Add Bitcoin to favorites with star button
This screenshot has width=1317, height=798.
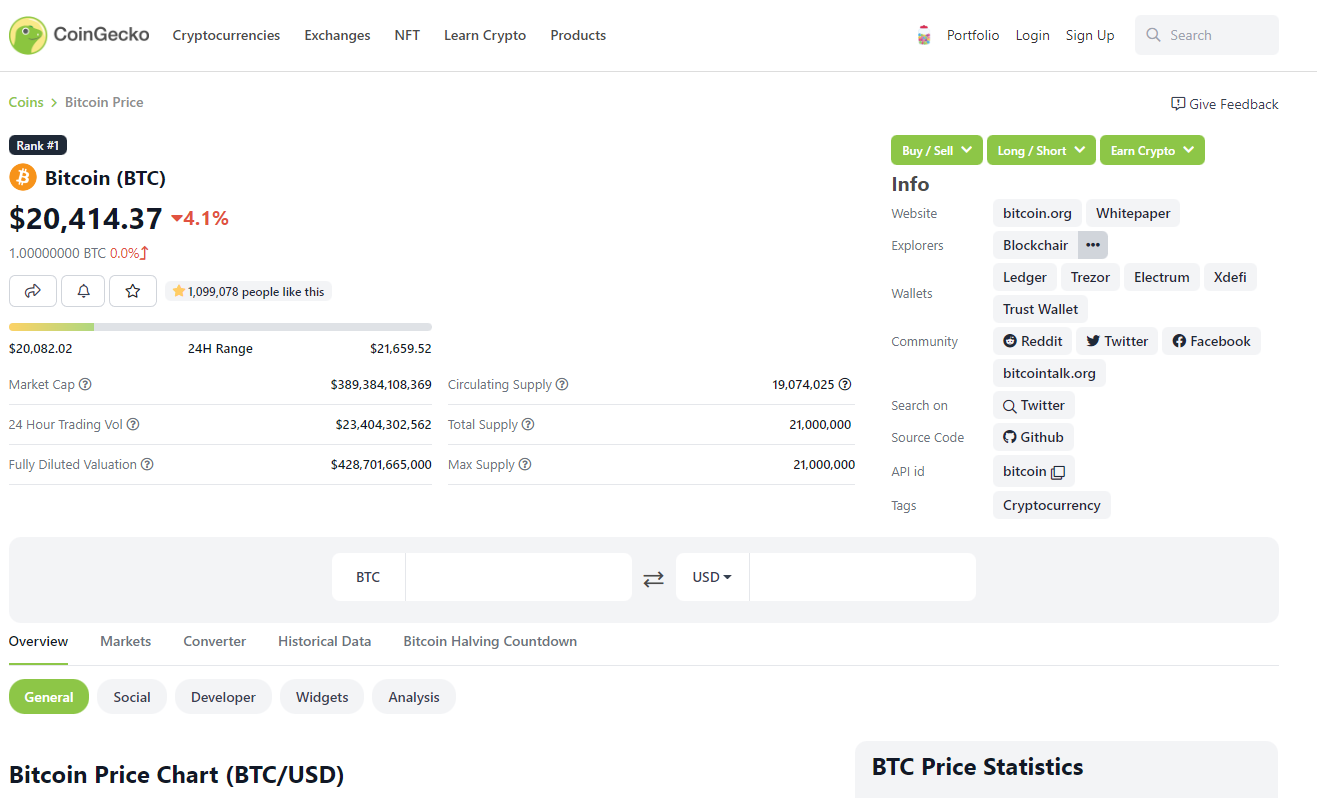(133, 291)
